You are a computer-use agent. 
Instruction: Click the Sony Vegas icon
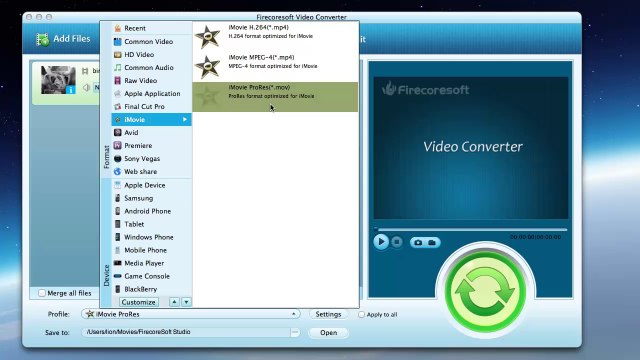[x=118, y=158]
